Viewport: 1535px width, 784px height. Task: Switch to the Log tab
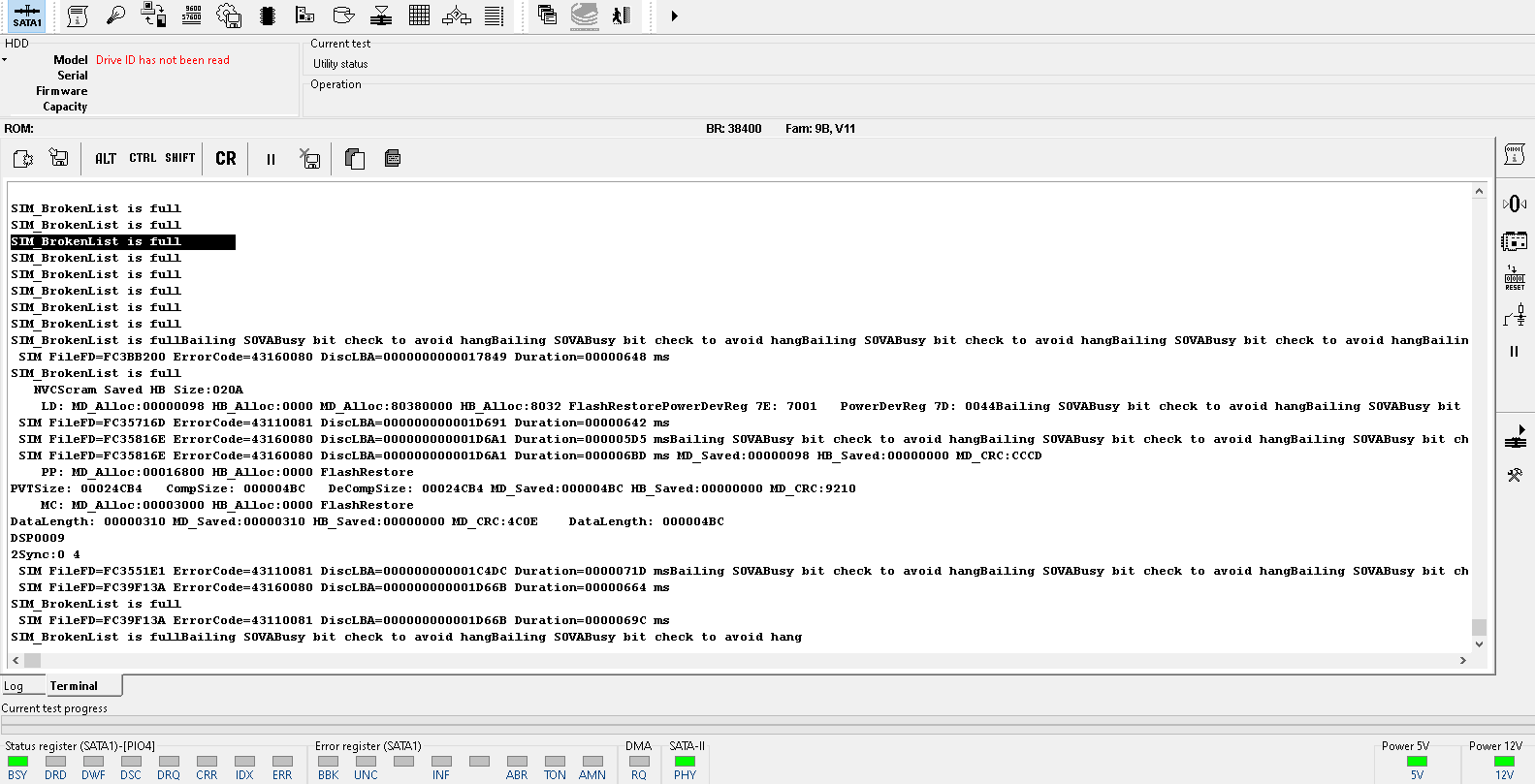tap(14, 686)
